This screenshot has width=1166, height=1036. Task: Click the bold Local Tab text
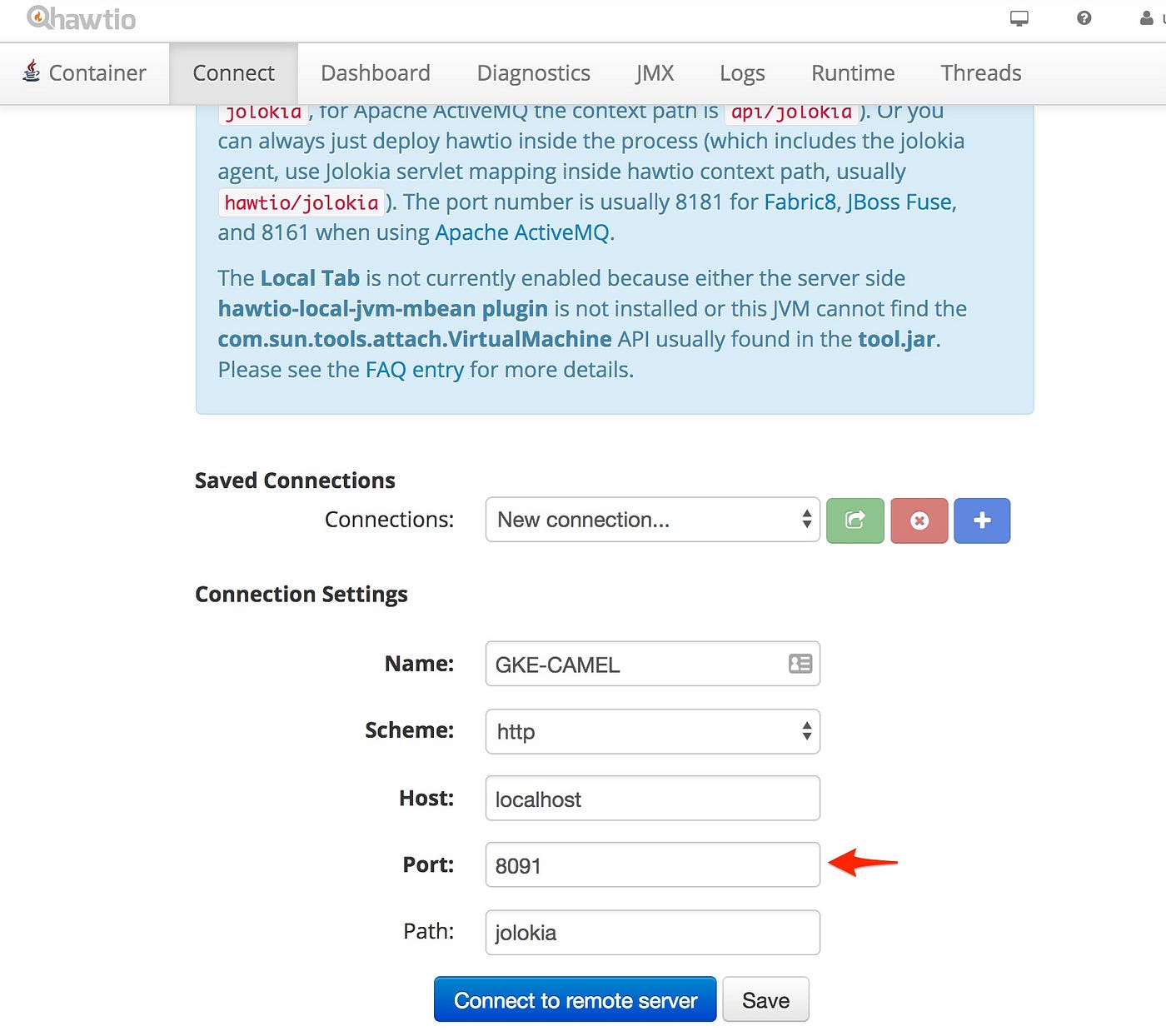point(310,278)
